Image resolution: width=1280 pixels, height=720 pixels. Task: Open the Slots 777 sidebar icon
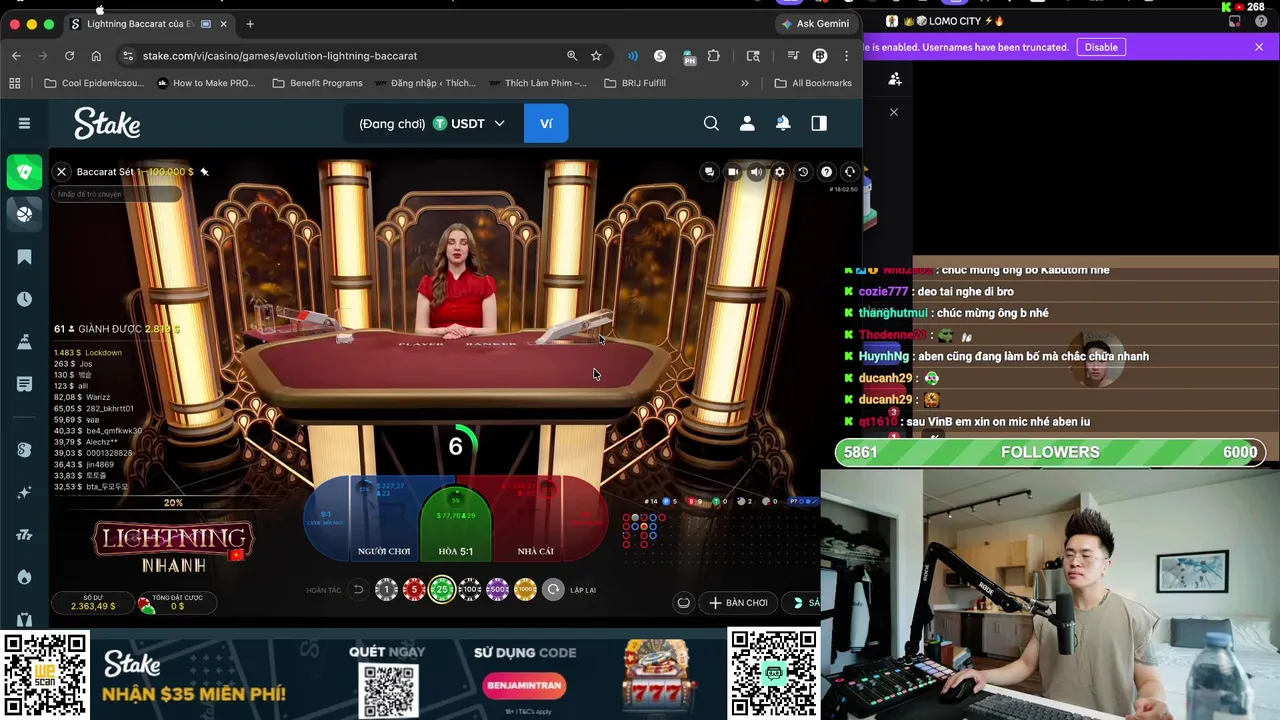24,535
